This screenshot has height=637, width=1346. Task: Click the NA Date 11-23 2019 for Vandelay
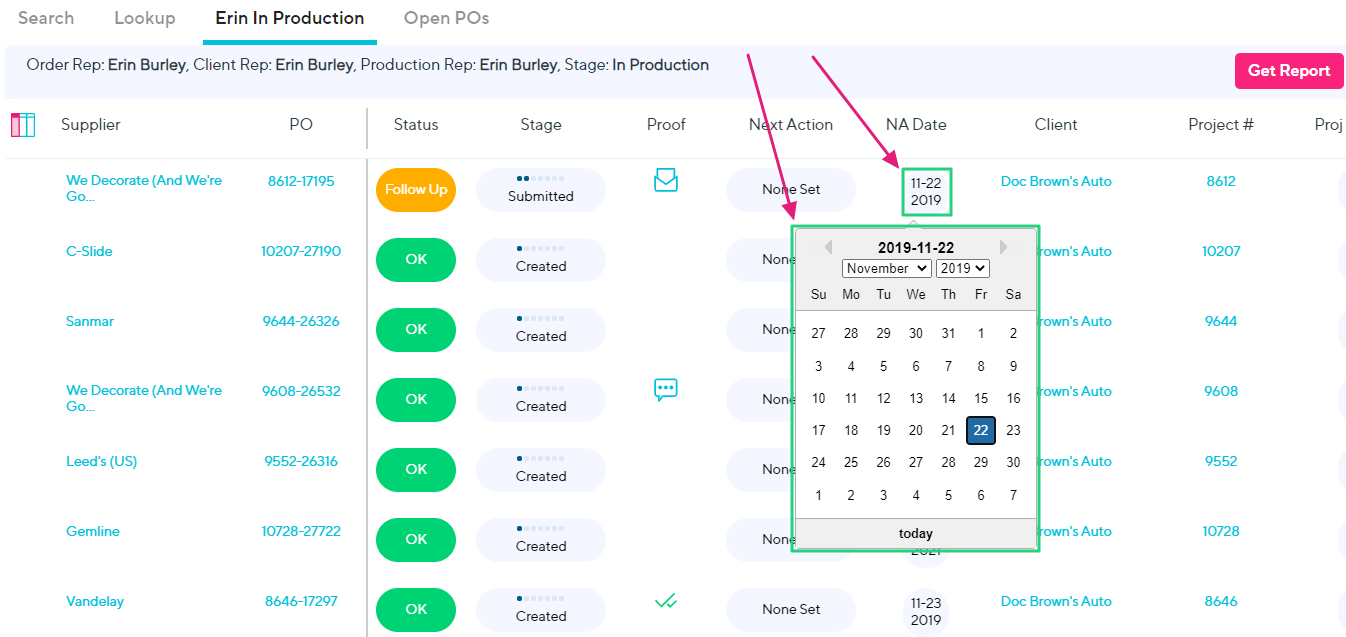pyautogui.click(x=926, y=611)
